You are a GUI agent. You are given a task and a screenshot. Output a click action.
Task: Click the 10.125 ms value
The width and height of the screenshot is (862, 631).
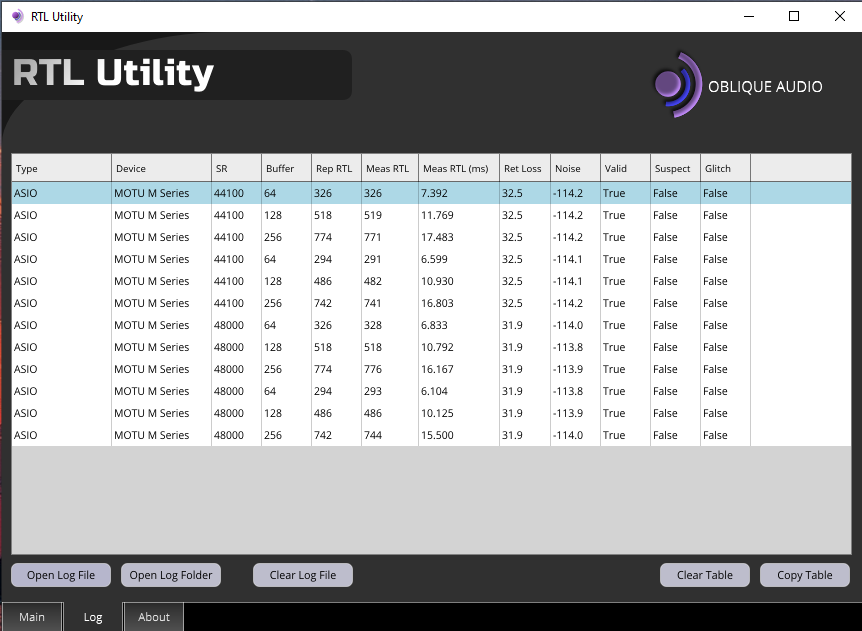[437, 413]
